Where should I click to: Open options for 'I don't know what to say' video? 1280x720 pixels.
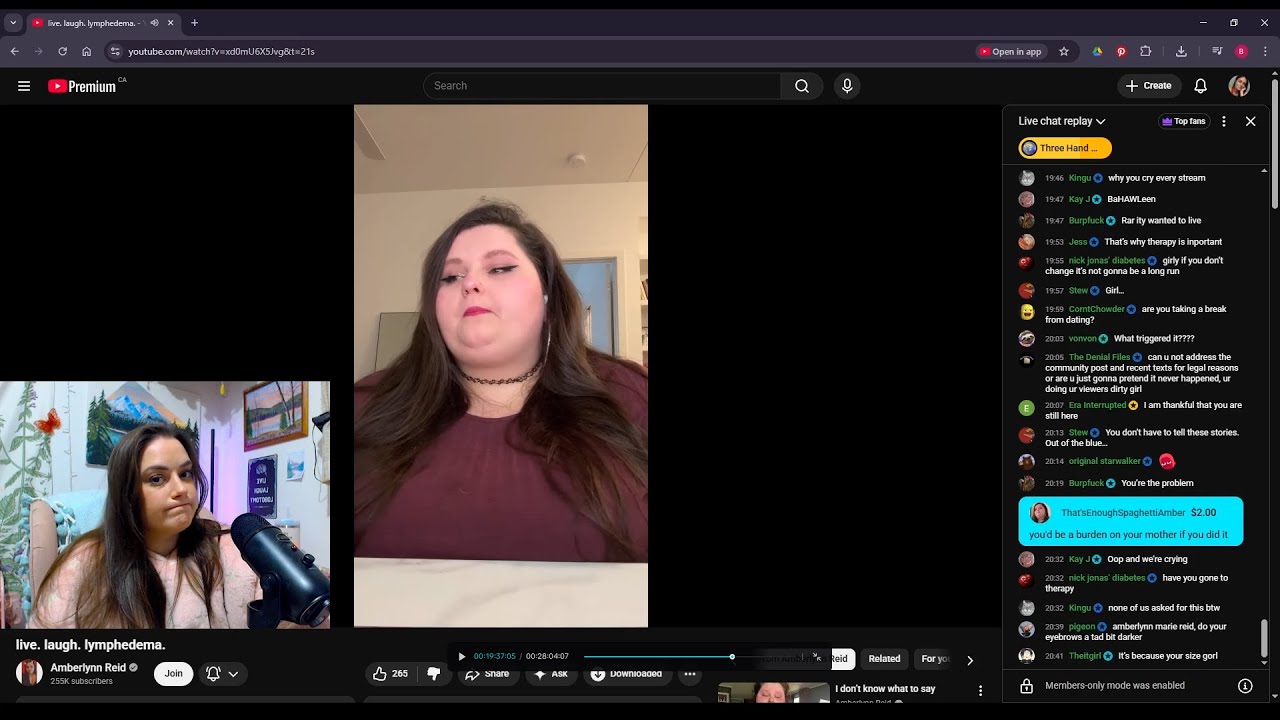[980, 691]
